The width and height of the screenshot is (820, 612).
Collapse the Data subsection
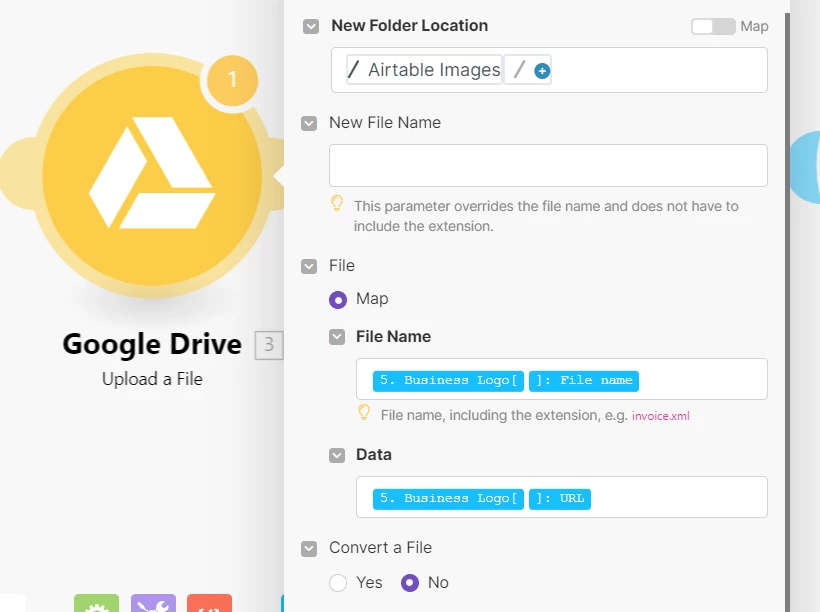[x=337, y=455]
